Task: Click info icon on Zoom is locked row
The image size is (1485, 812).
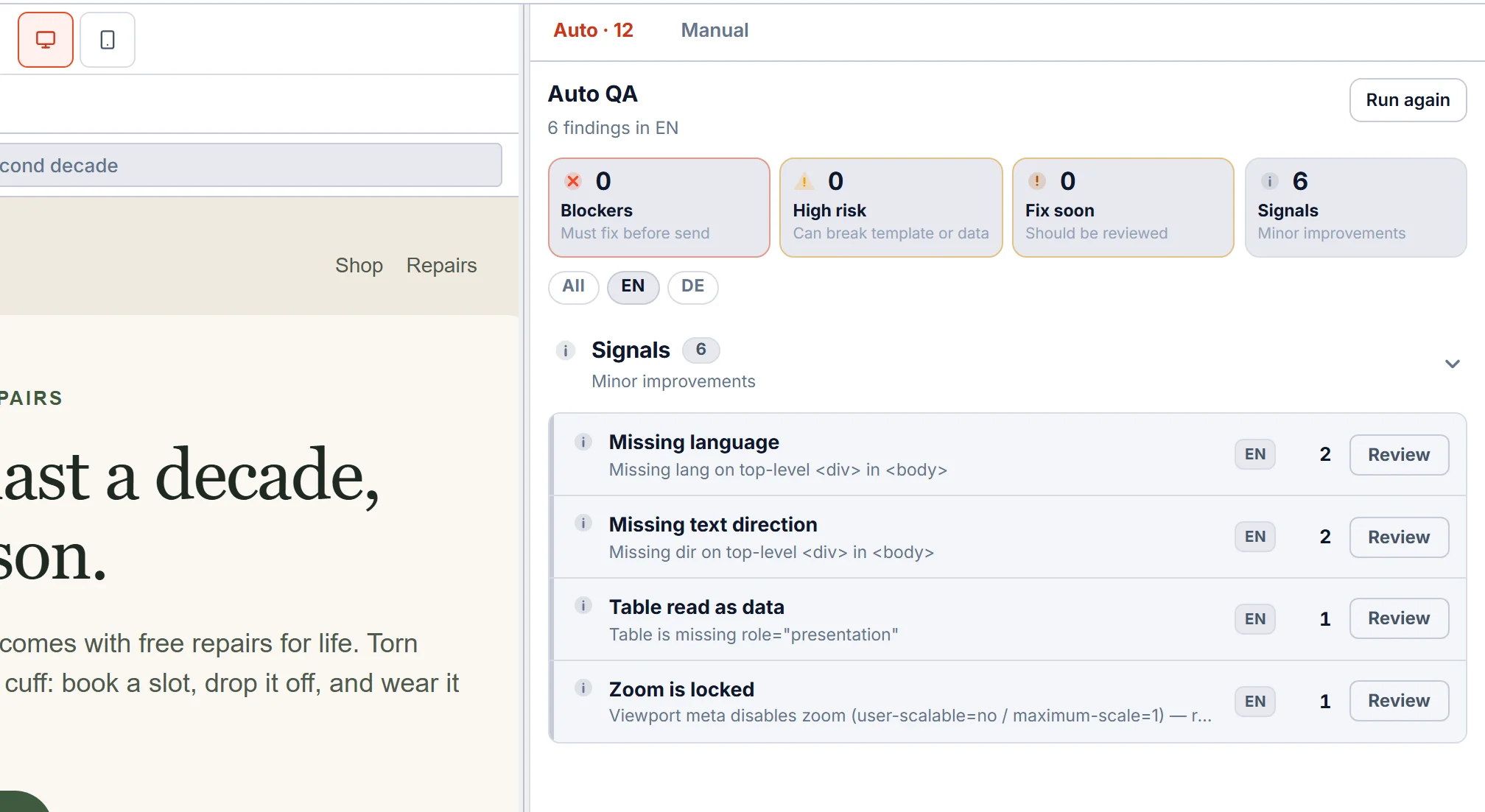Action: (583, 688)
